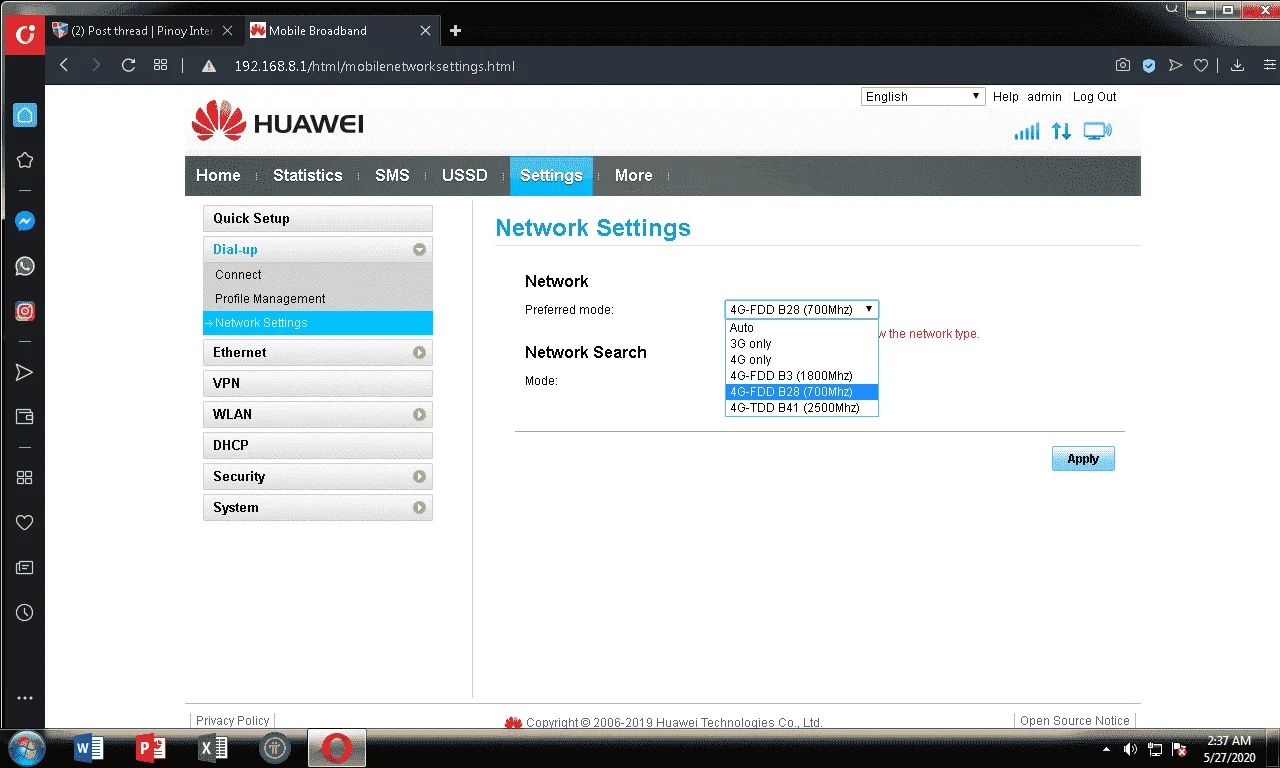
Task: Click the not-secure warning icon
Action: tap(209, 66)
